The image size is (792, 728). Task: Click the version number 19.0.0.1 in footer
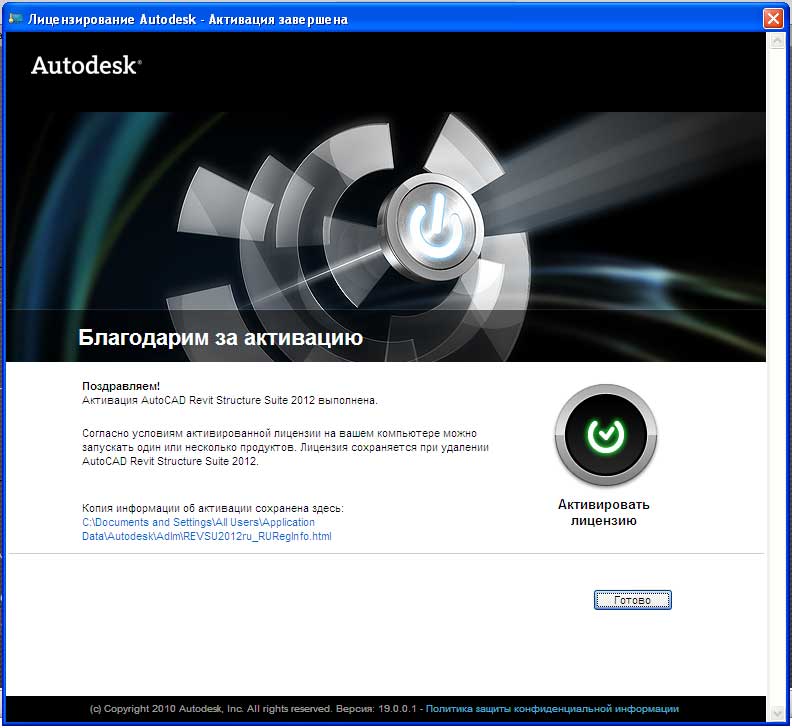[x=397, y=709]
